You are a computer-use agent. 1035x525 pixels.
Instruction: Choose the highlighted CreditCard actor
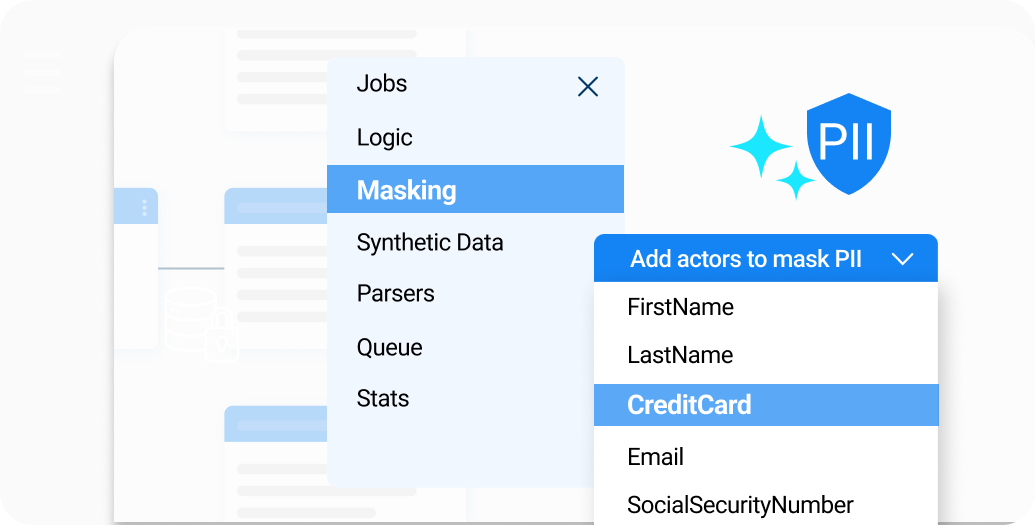tap(766, 405)
